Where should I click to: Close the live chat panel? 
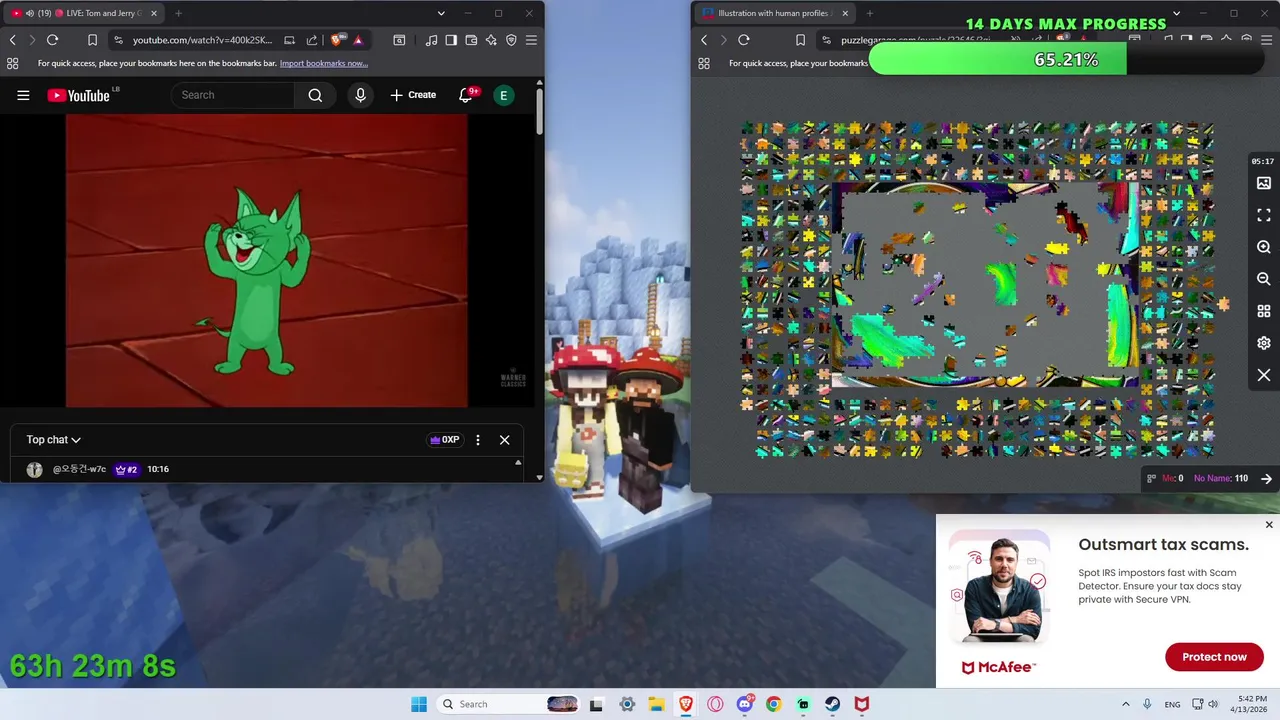(x=505, y=440)
